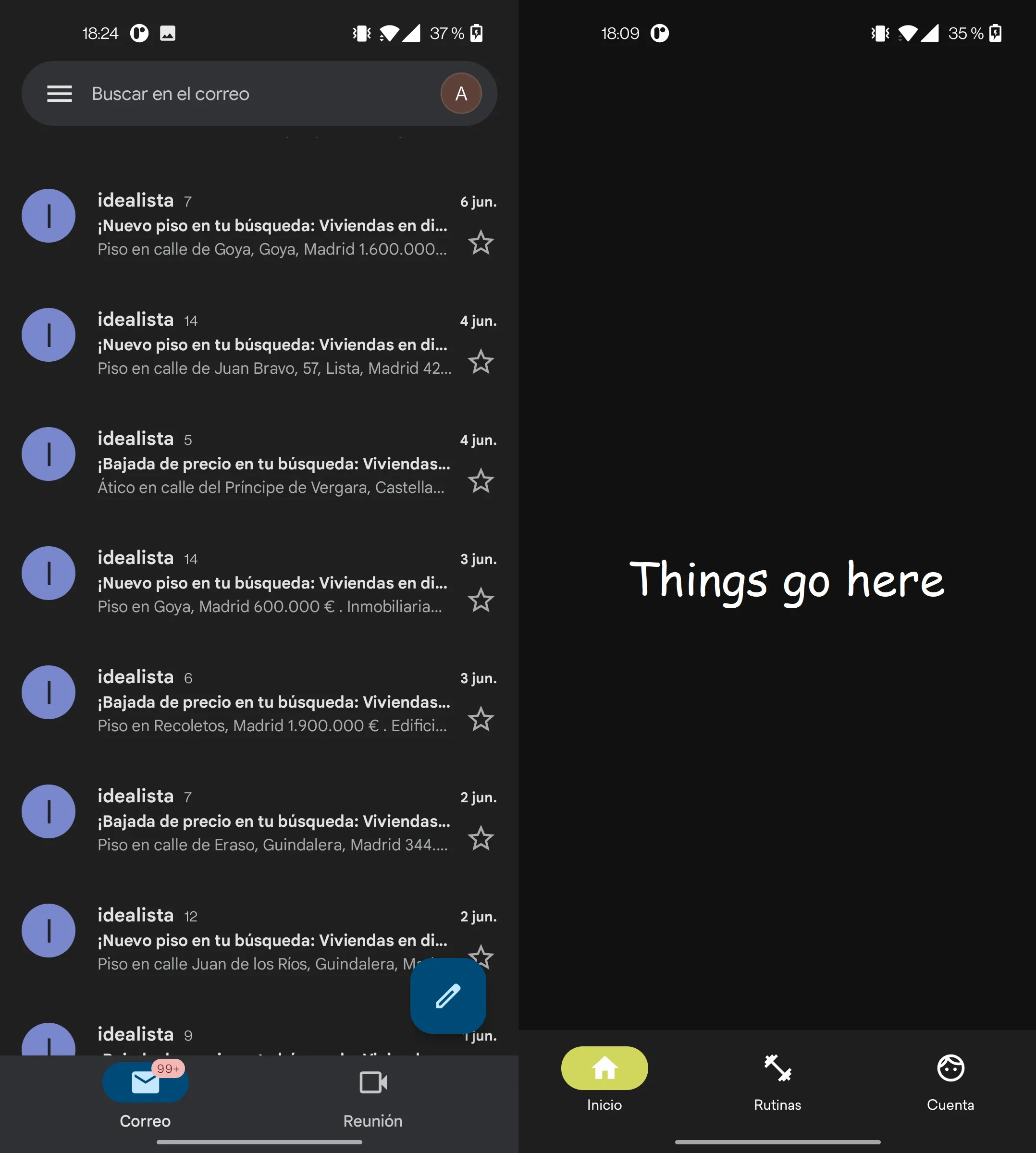This screenshot has height=1153, width=1036.
Task: Star the calle de Eraso email
Action: pyautogui.click(x=481, y=839)
